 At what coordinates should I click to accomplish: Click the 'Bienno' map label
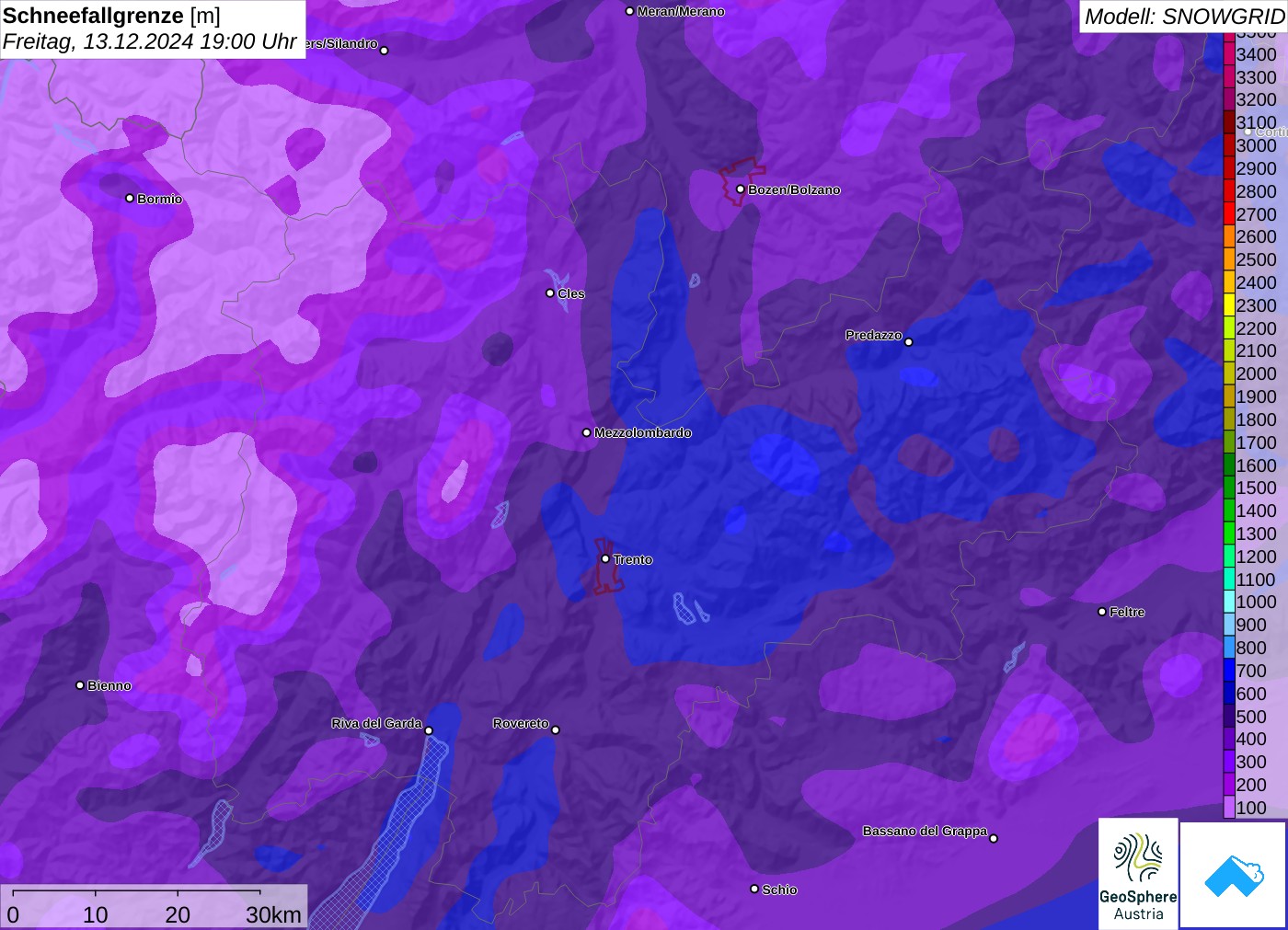pos(109,685)
